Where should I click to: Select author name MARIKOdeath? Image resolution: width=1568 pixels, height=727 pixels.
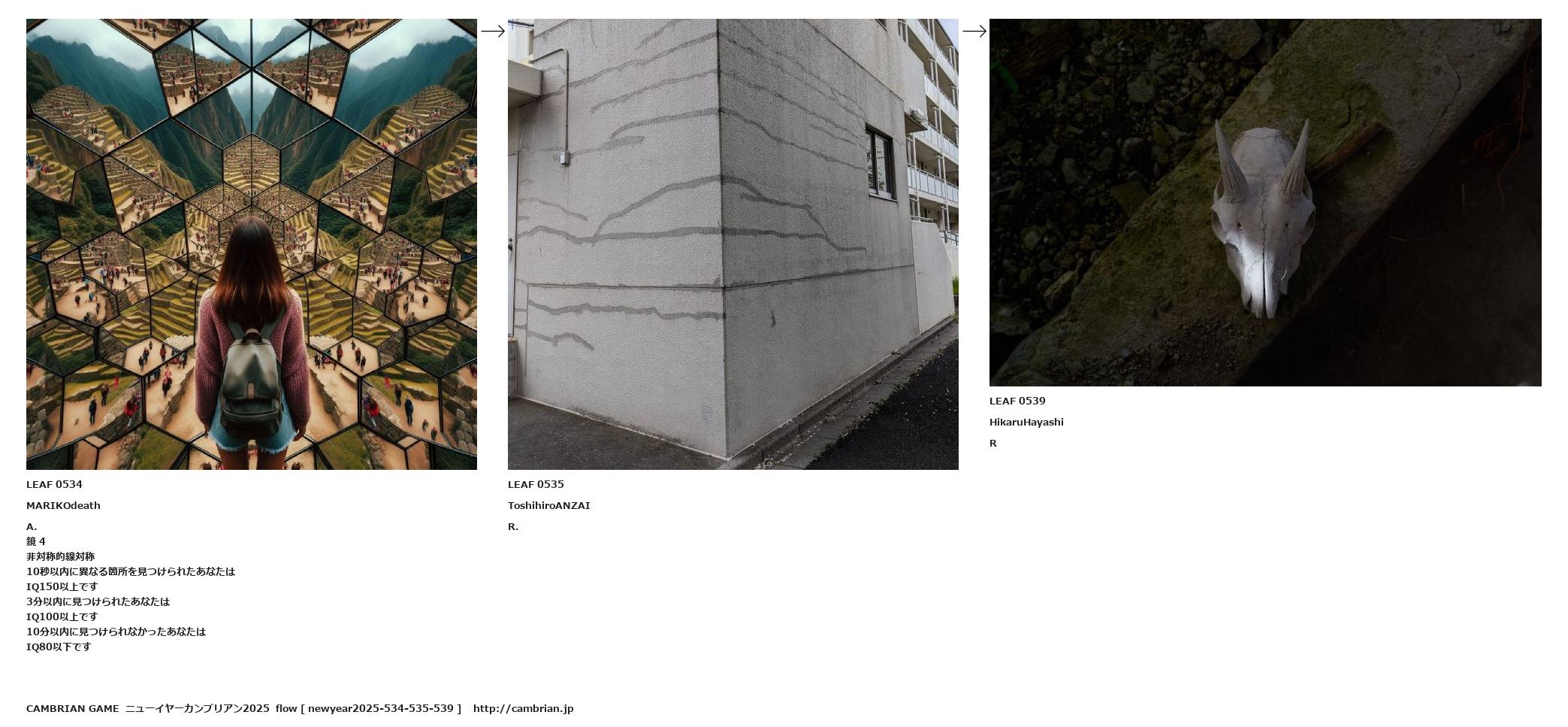(63, 505)
